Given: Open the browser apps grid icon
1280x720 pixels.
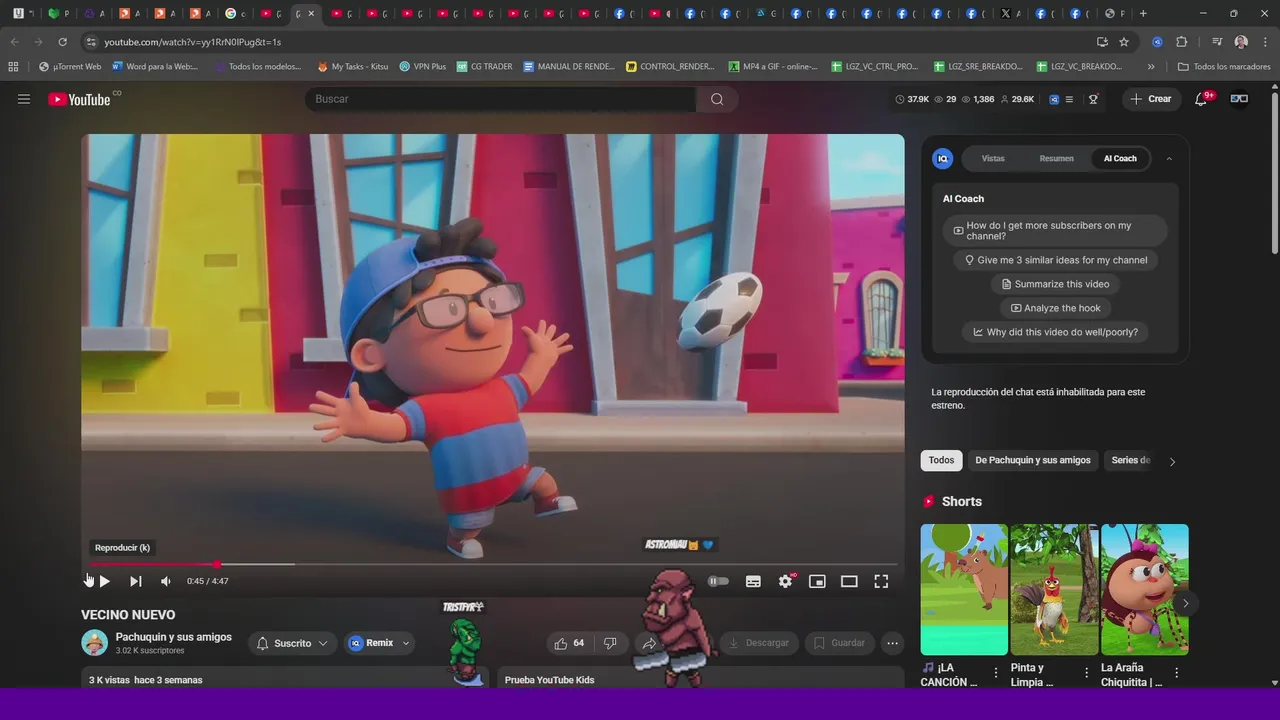Looking at the screenshot, I should coord(13,67).
